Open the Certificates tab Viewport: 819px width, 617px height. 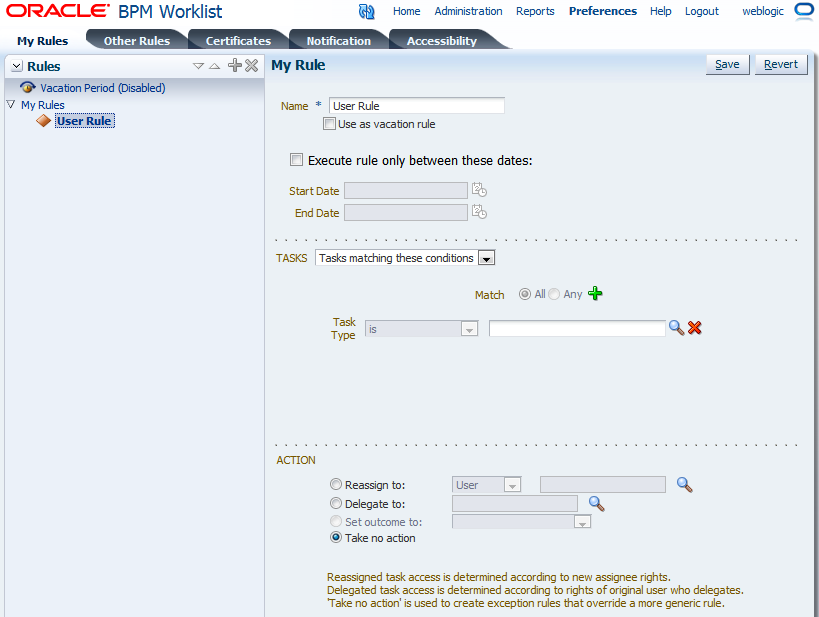click(238, 41)
